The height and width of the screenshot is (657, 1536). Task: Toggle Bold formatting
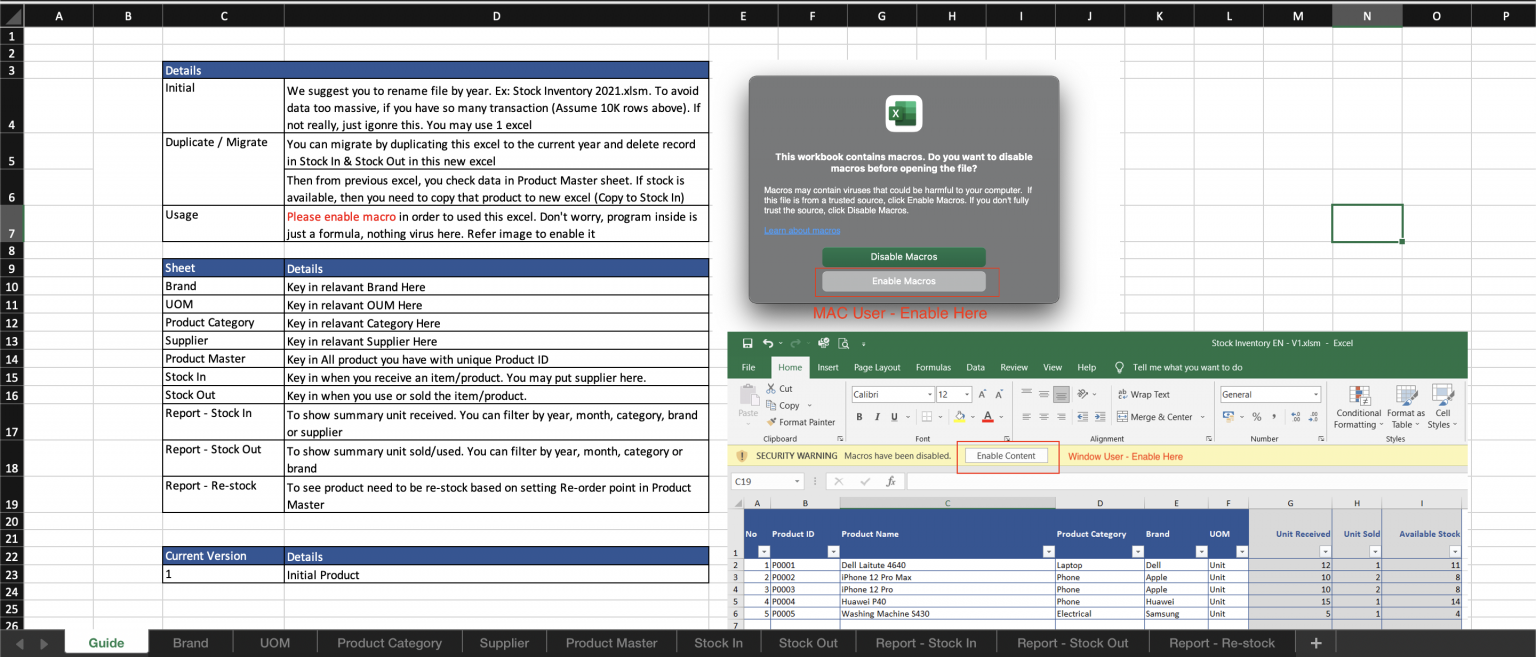click(860, 417)
